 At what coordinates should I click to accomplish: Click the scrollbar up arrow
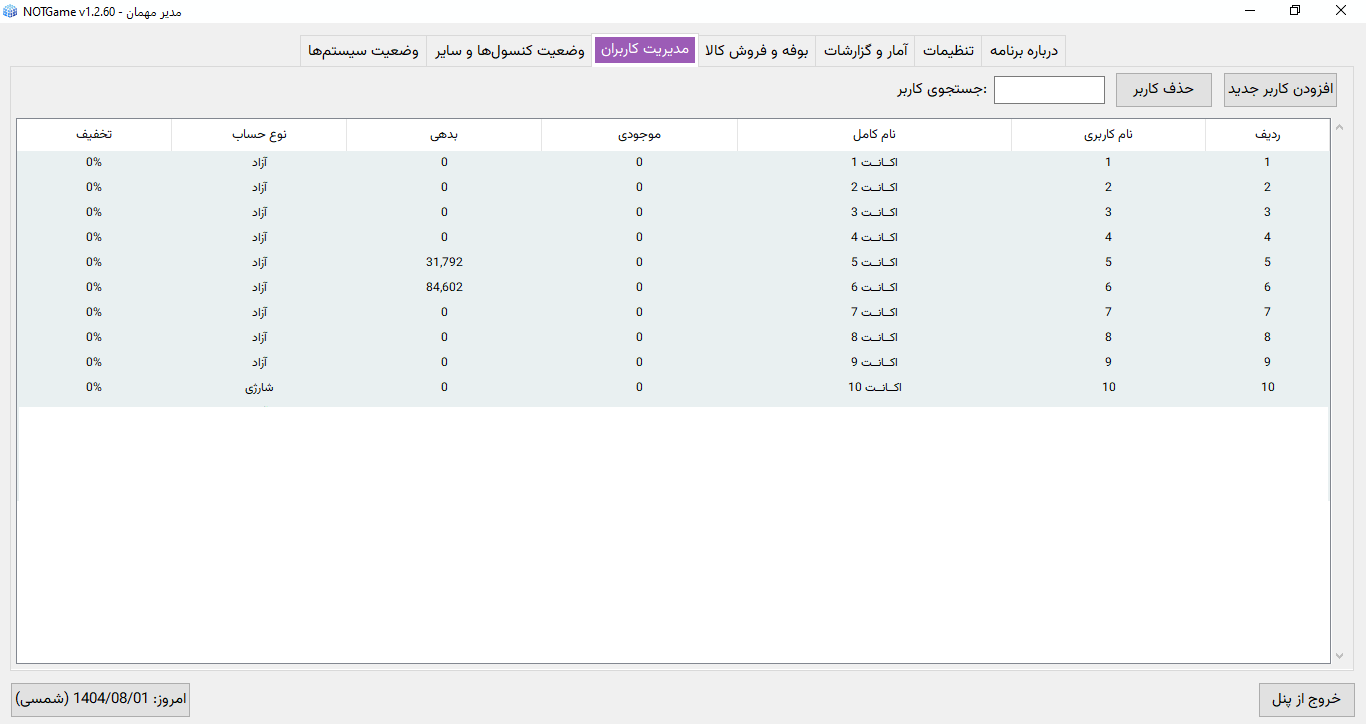click(1339, 127)
